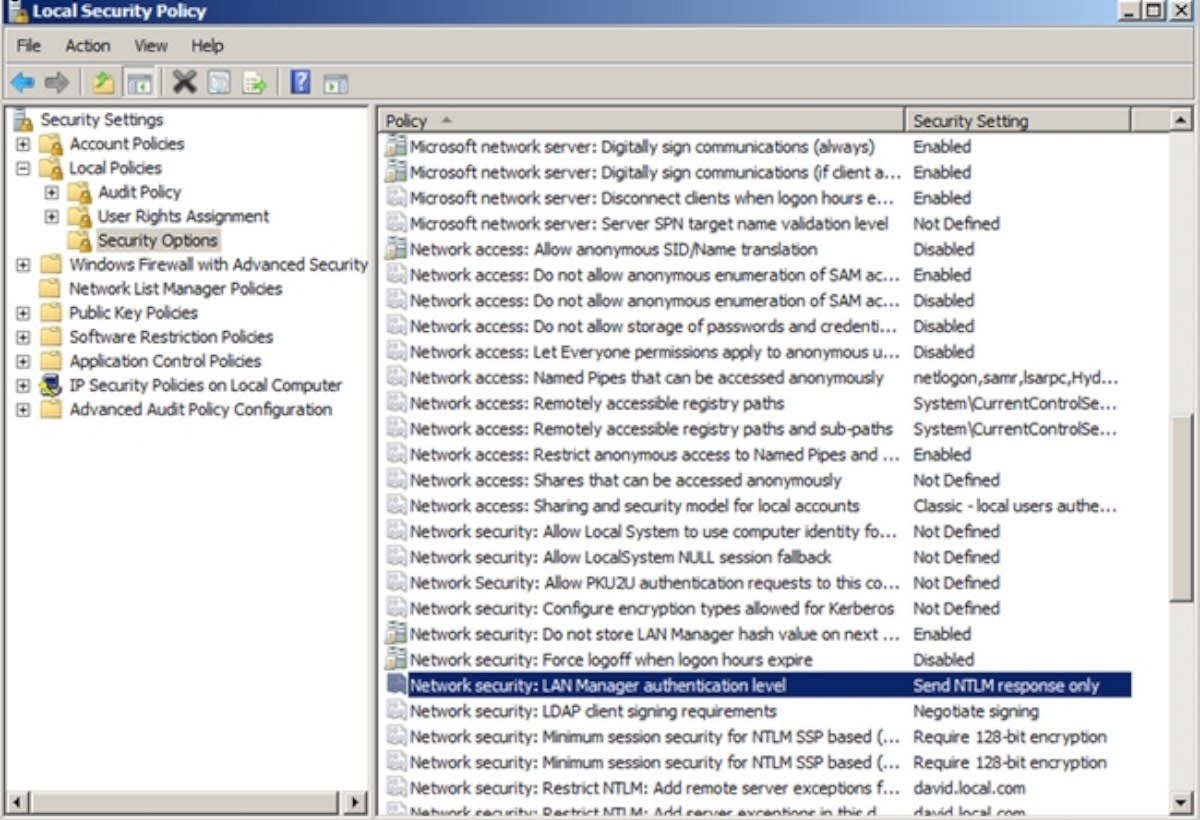Screen dimensions: 1200x820
Task: Open the Action menu
Action: click(88, 46)
